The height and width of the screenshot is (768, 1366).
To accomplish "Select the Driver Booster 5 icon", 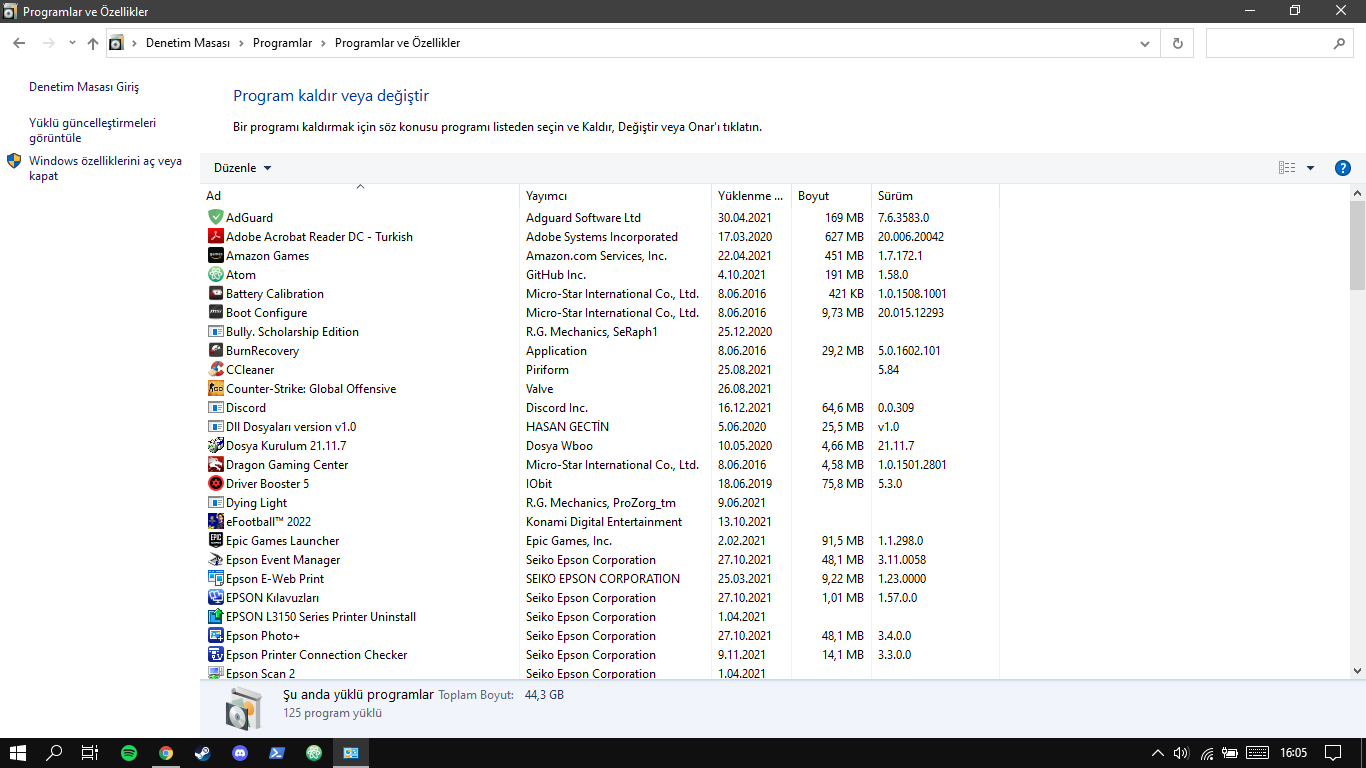I will pyautogui.click(x=215, y=483).
